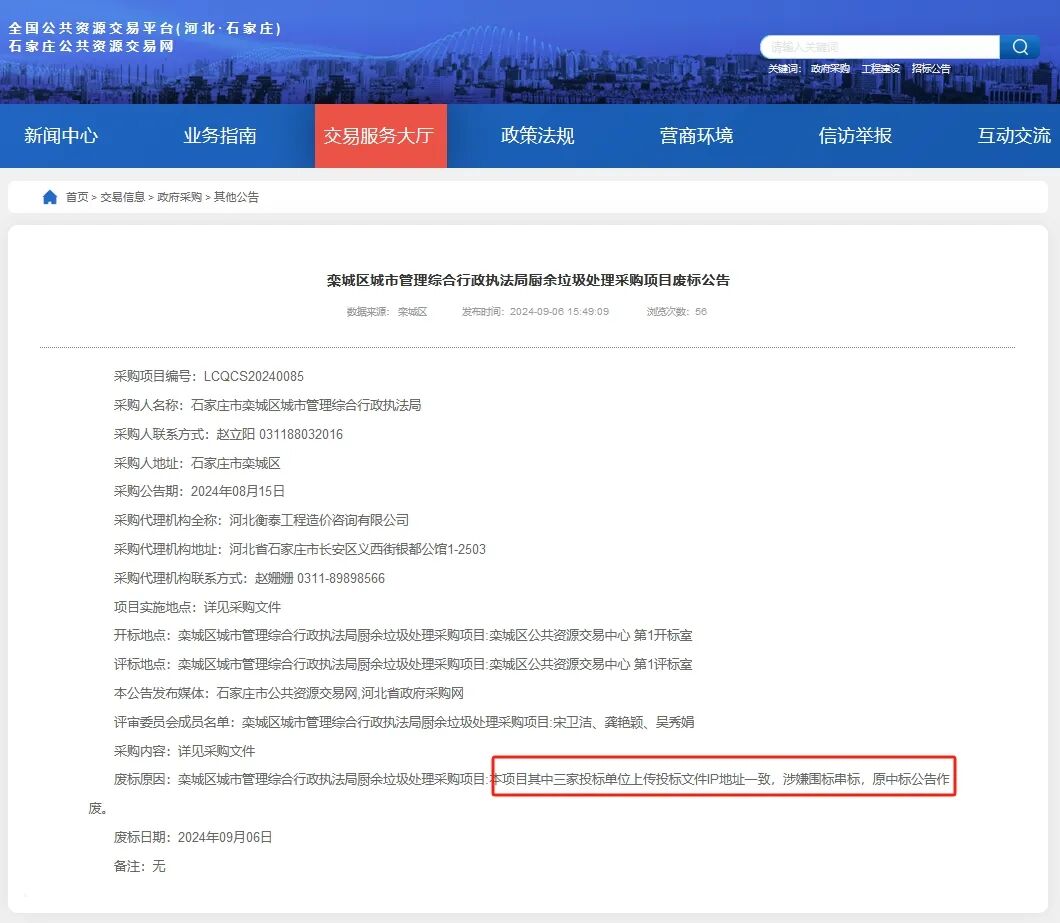Open 交易信息 breadcrumb link
Screen dimensions: 1060x923
[122, 197]
